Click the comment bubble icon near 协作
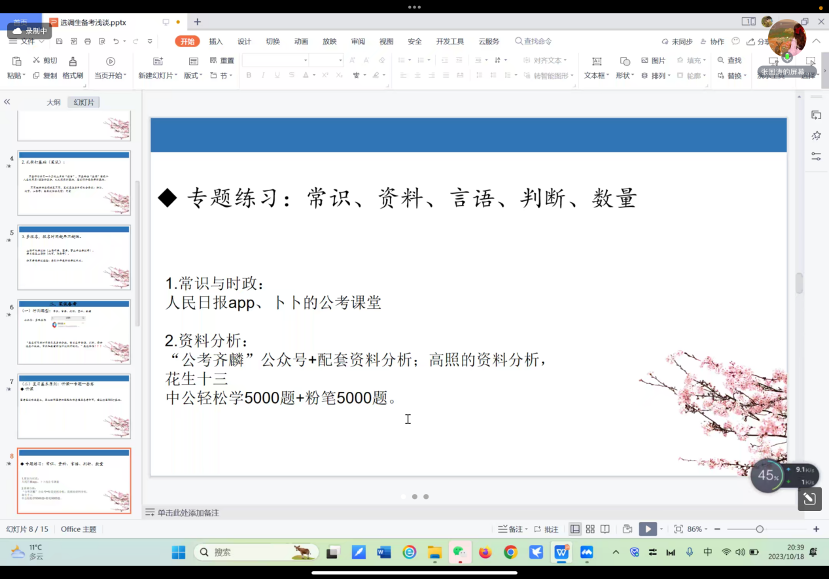This screenshot has height=580, width=830. (735, 41)
